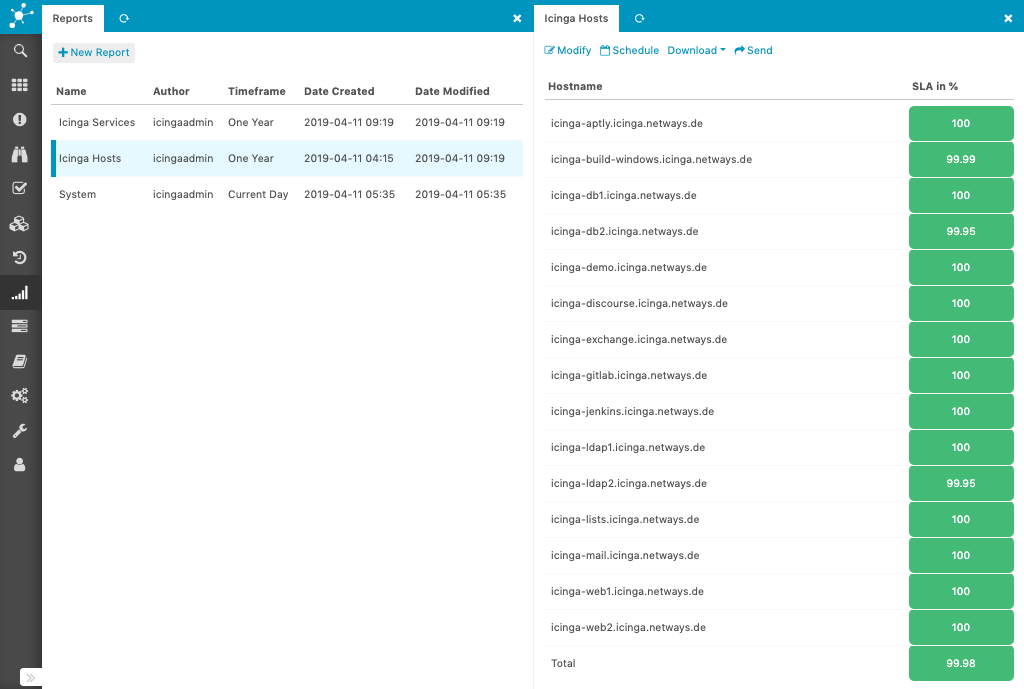Viewport: 1024px width, 689px height.
Task: Click icinga-ldap2.icinga.netways.de hostname
Action: [x=629, y=483]
